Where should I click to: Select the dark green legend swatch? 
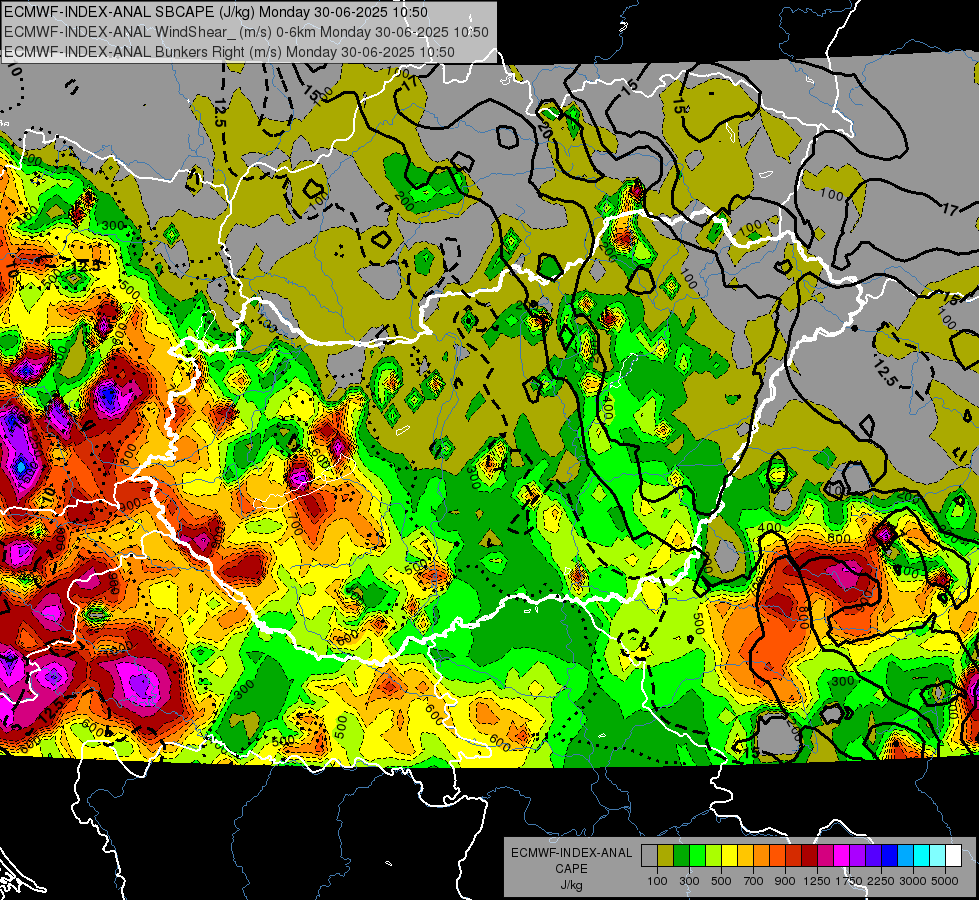[681, 856]
